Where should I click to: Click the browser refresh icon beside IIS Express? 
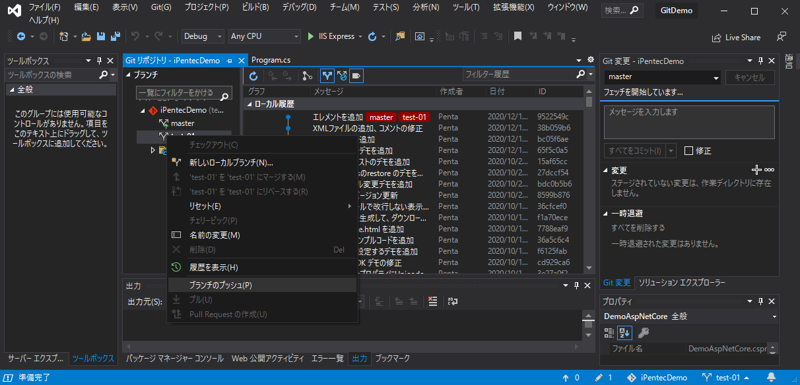[372, 37]
